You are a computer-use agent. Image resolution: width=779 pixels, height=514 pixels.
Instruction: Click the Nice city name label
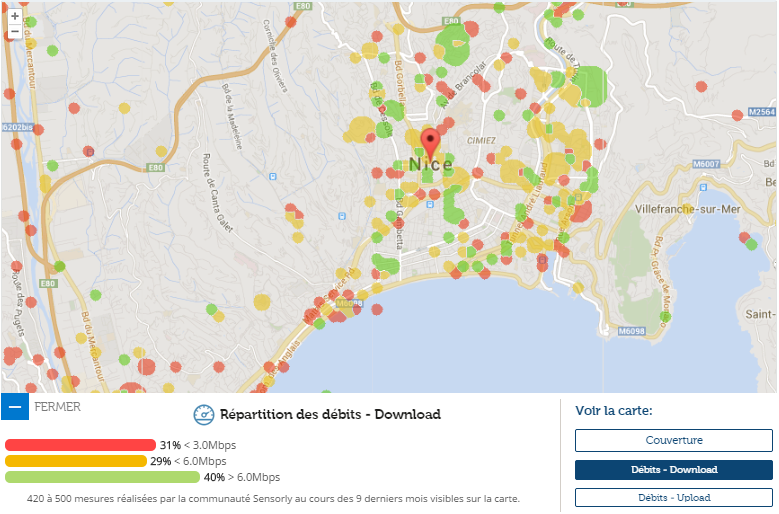coord(430,164)
